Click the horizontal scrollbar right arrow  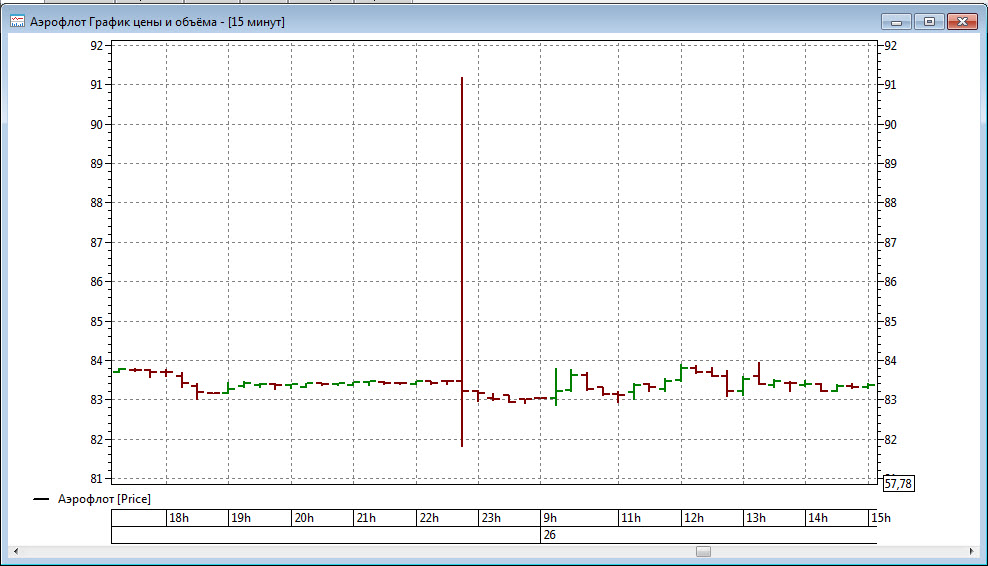[x=970, y=551]
